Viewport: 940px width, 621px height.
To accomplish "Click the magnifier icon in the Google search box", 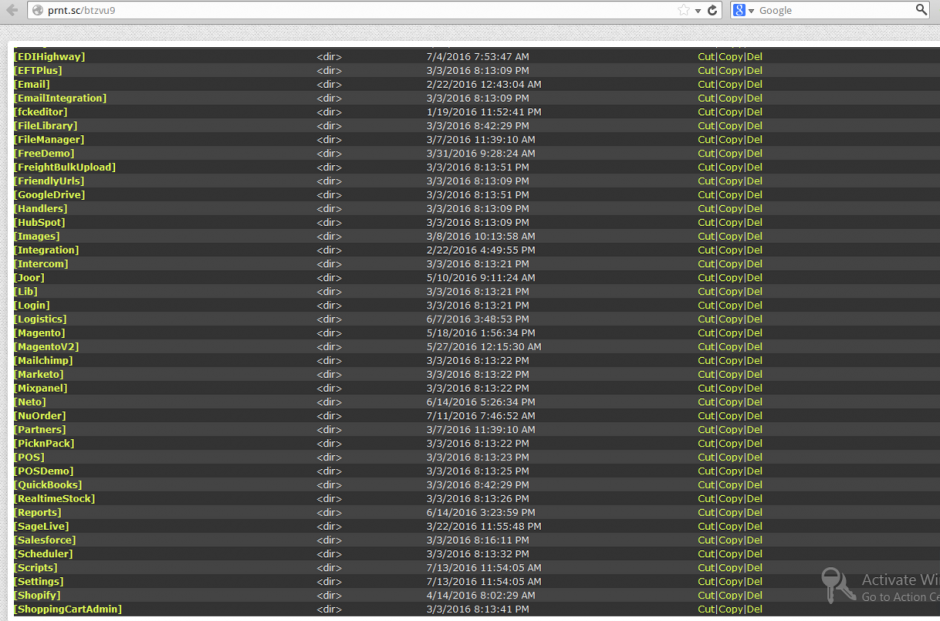I will coord(921,10).
